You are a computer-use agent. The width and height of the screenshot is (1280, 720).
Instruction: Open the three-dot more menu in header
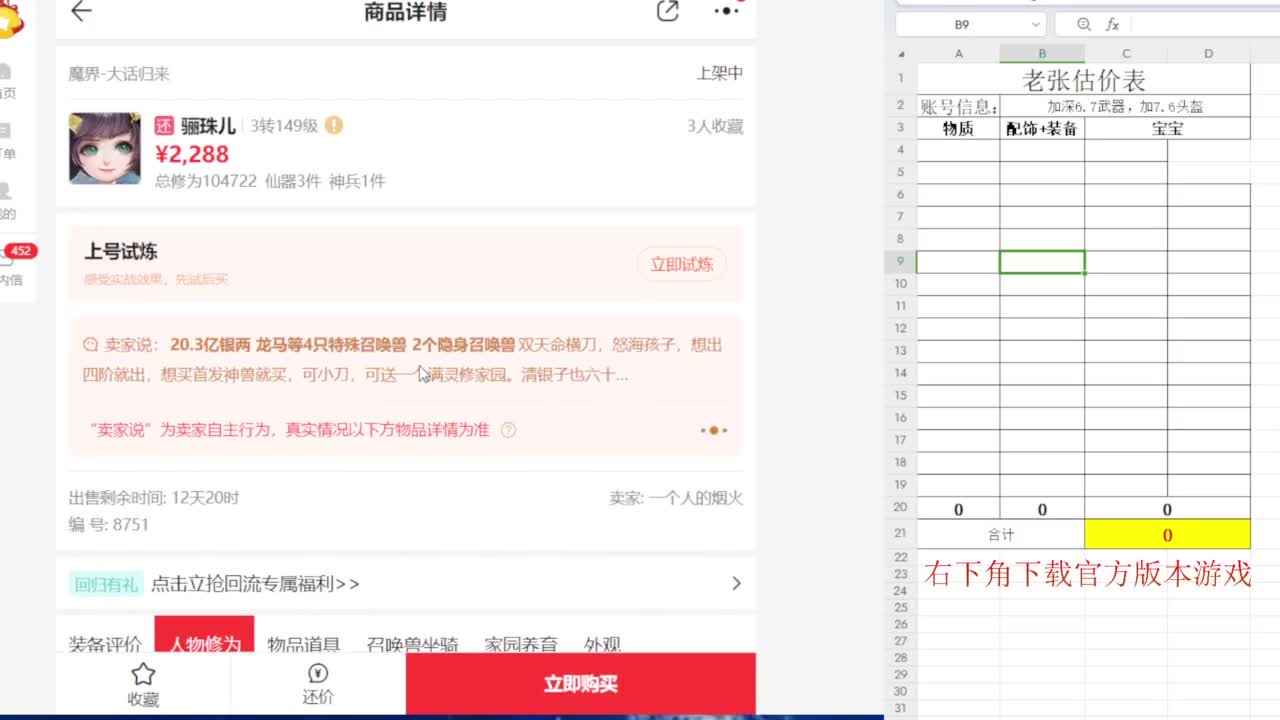coord(726,11)
